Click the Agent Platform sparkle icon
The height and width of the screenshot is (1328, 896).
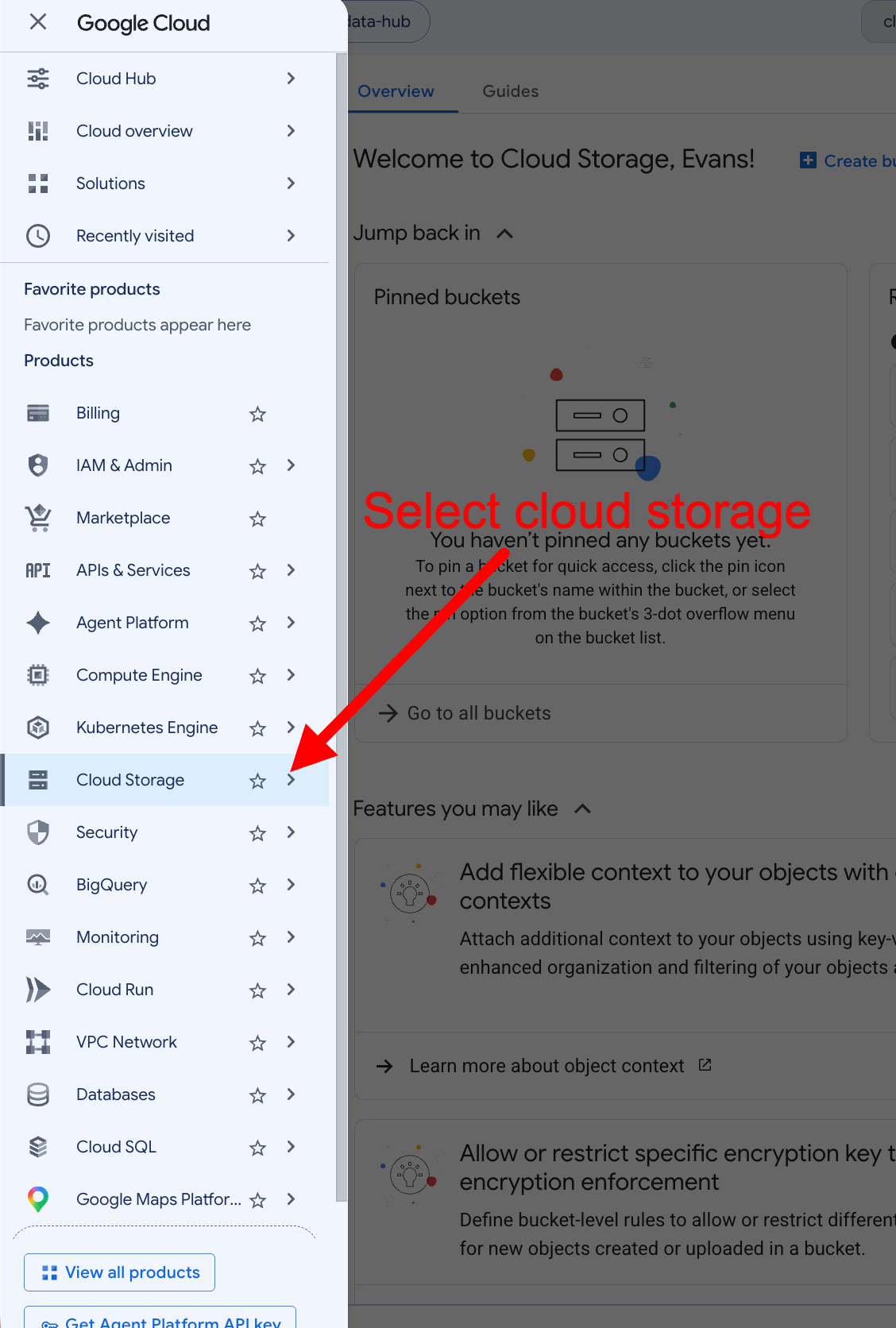pyautogui.click(x=38, y=623)
